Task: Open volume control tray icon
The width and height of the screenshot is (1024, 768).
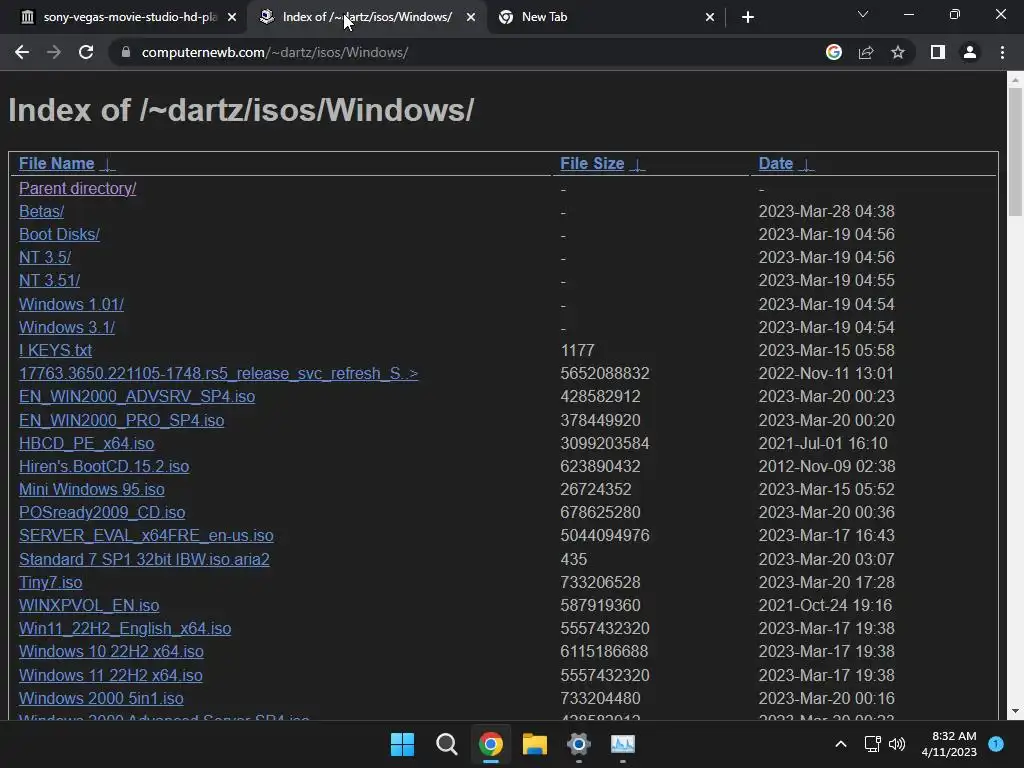Action: click(897, 744)
